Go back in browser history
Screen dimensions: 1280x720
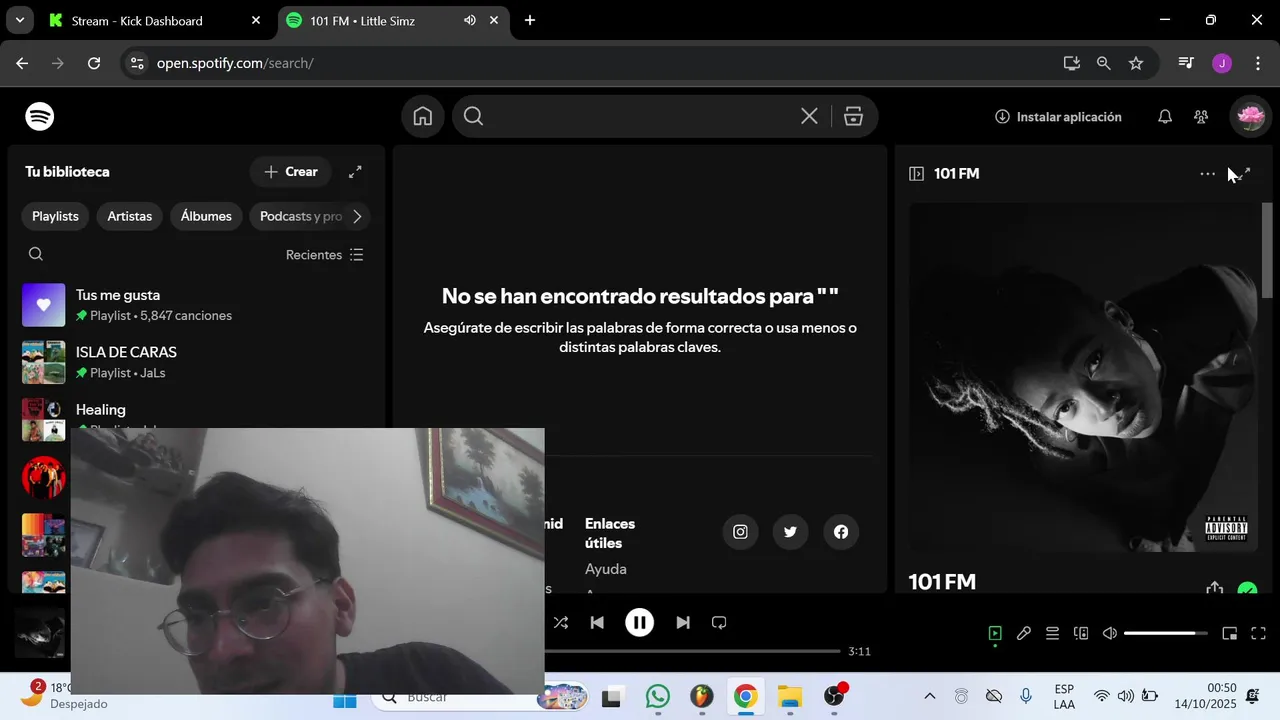click(x=22, y=63)
